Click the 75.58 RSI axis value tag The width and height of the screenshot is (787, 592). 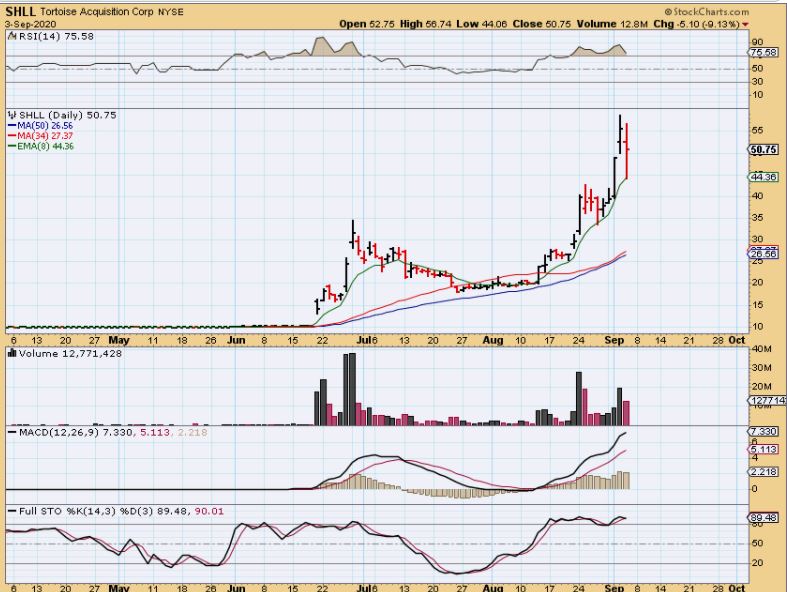point(763,52)
